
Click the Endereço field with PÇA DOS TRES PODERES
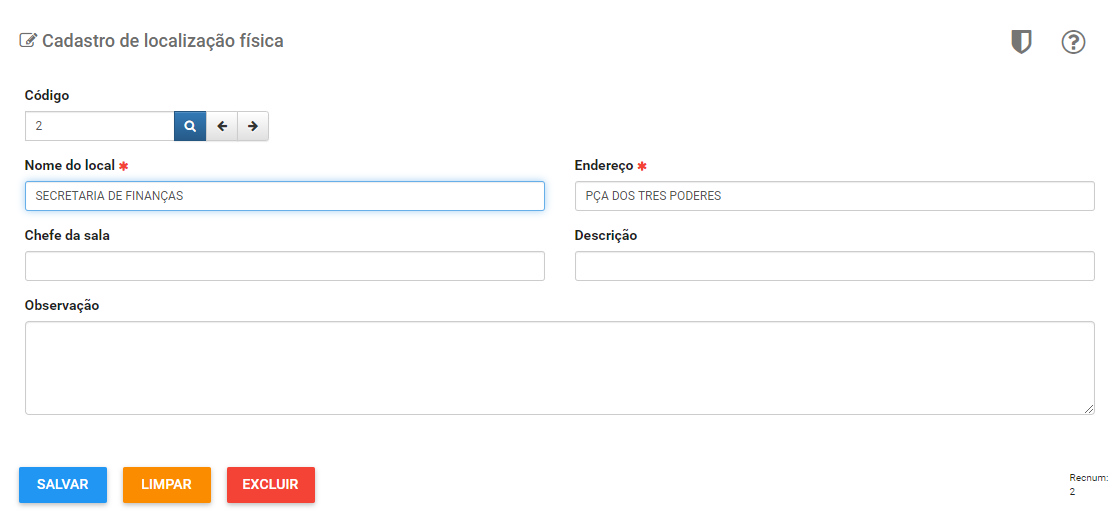834,196
